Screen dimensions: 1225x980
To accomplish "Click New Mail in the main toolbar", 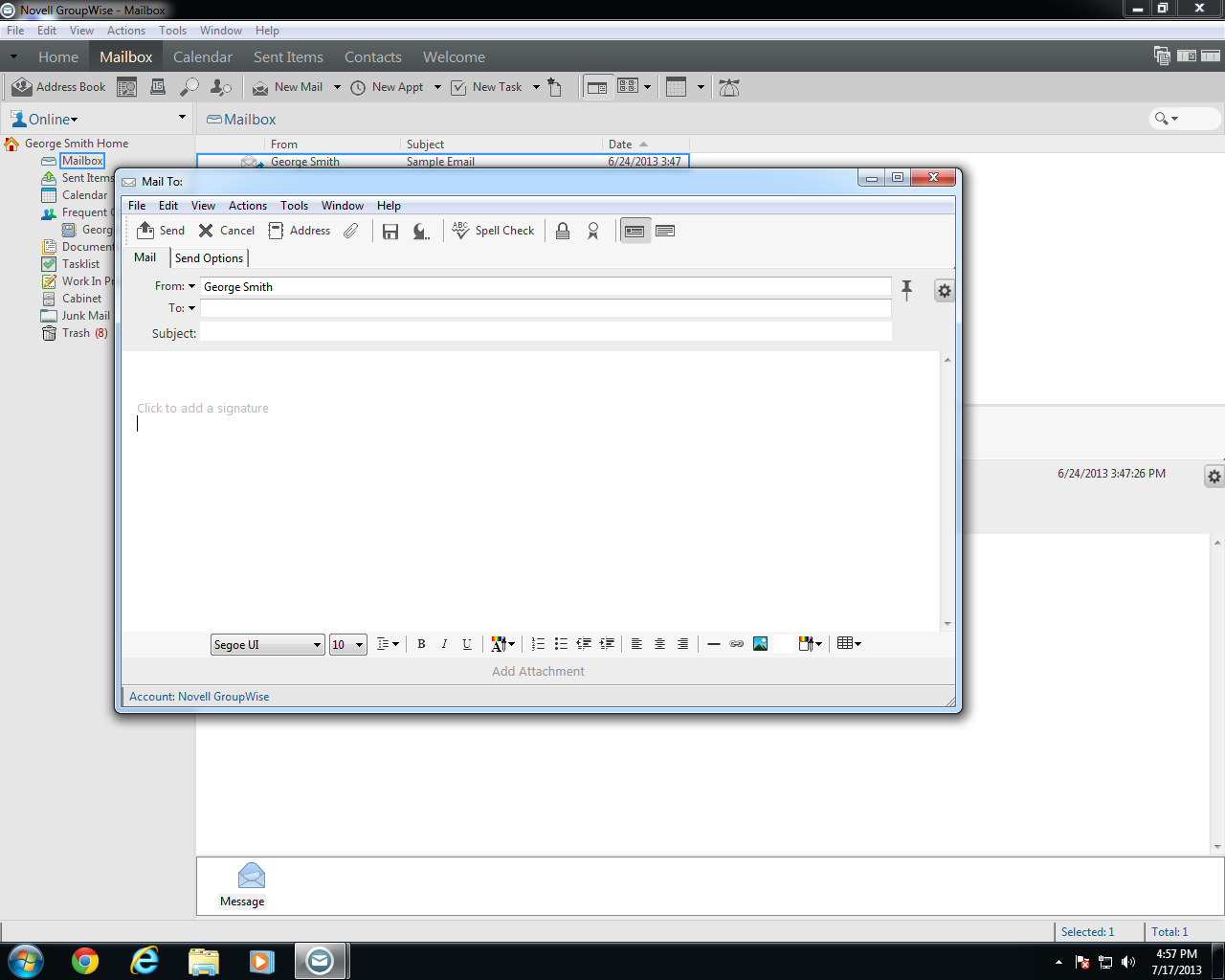I will [x=287, y=87].
